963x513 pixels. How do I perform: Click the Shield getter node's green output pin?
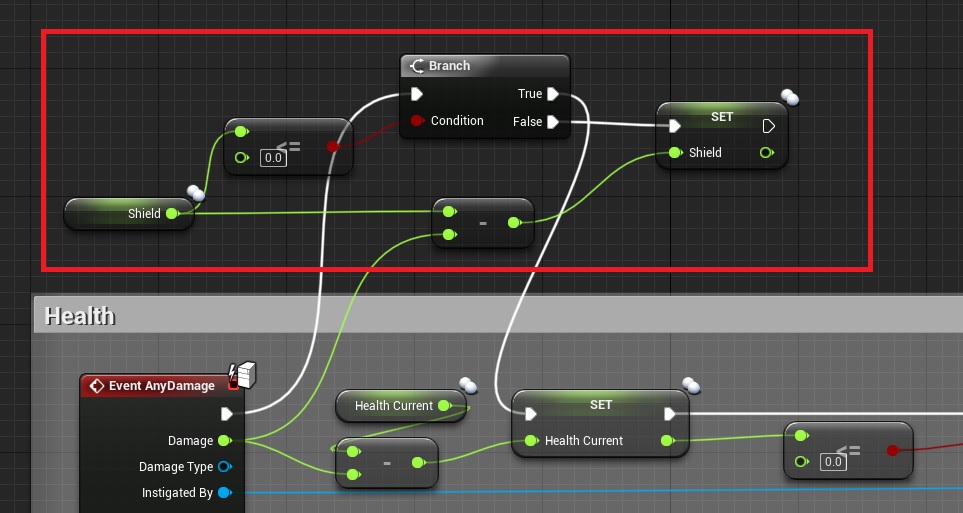click(x=172, y=213)
